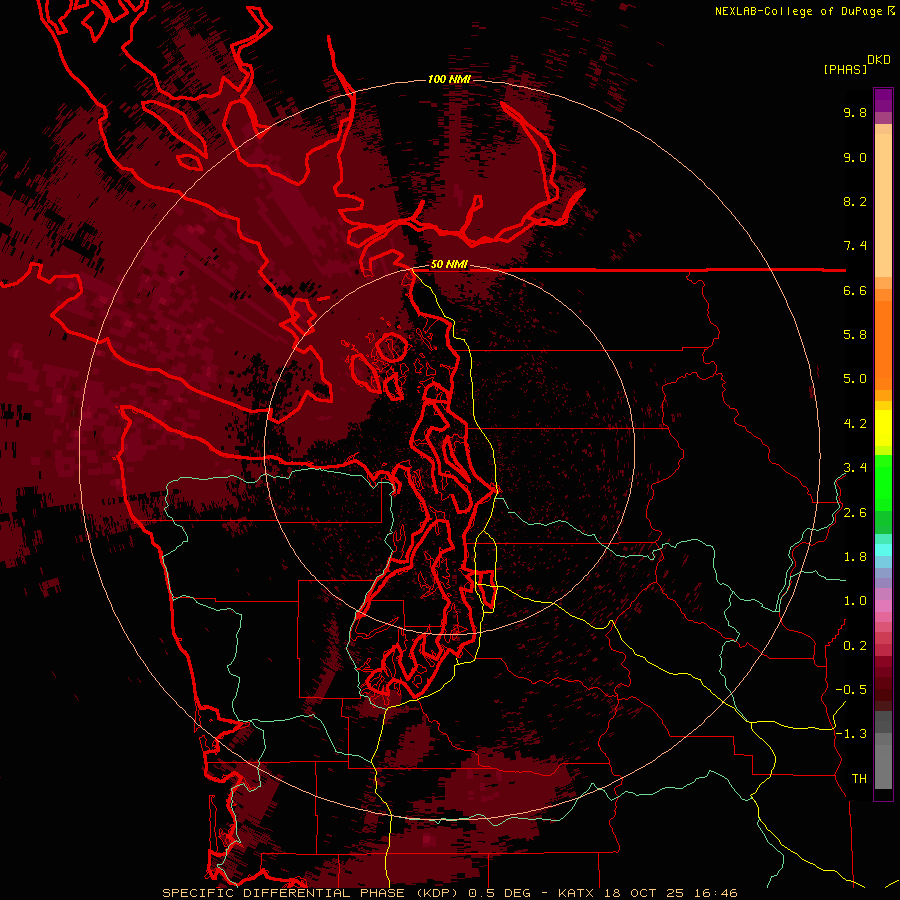Click the 8.2 value on color scale
900x900 pixels.
point(855,201)
